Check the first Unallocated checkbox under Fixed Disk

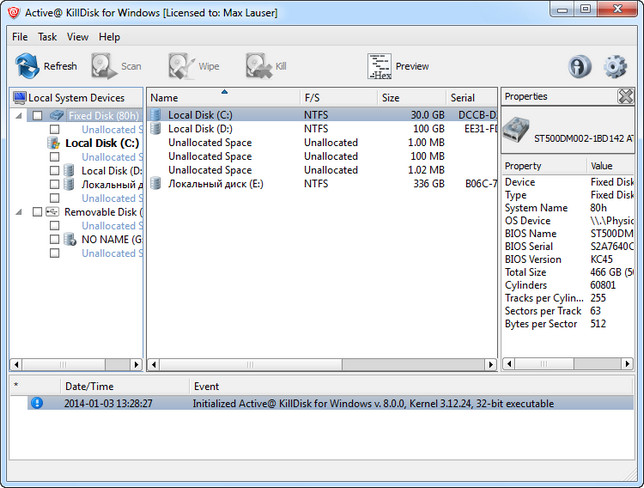(54, 129)
